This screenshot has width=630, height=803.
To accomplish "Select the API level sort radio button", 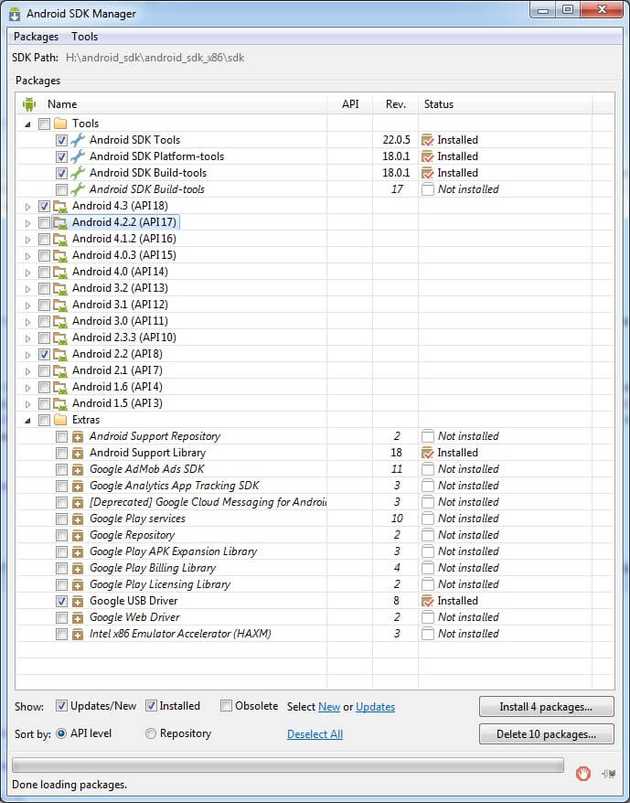I will (61, 733).
